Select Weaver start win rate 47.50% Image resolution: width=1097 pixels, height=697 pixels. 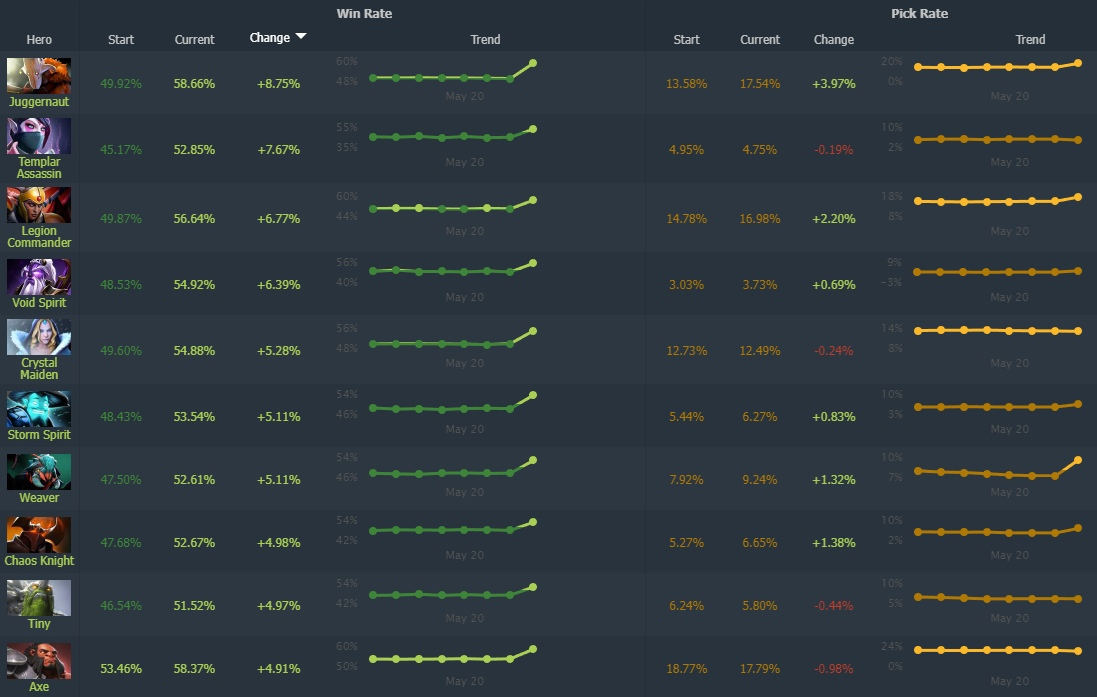pos(120,479)
